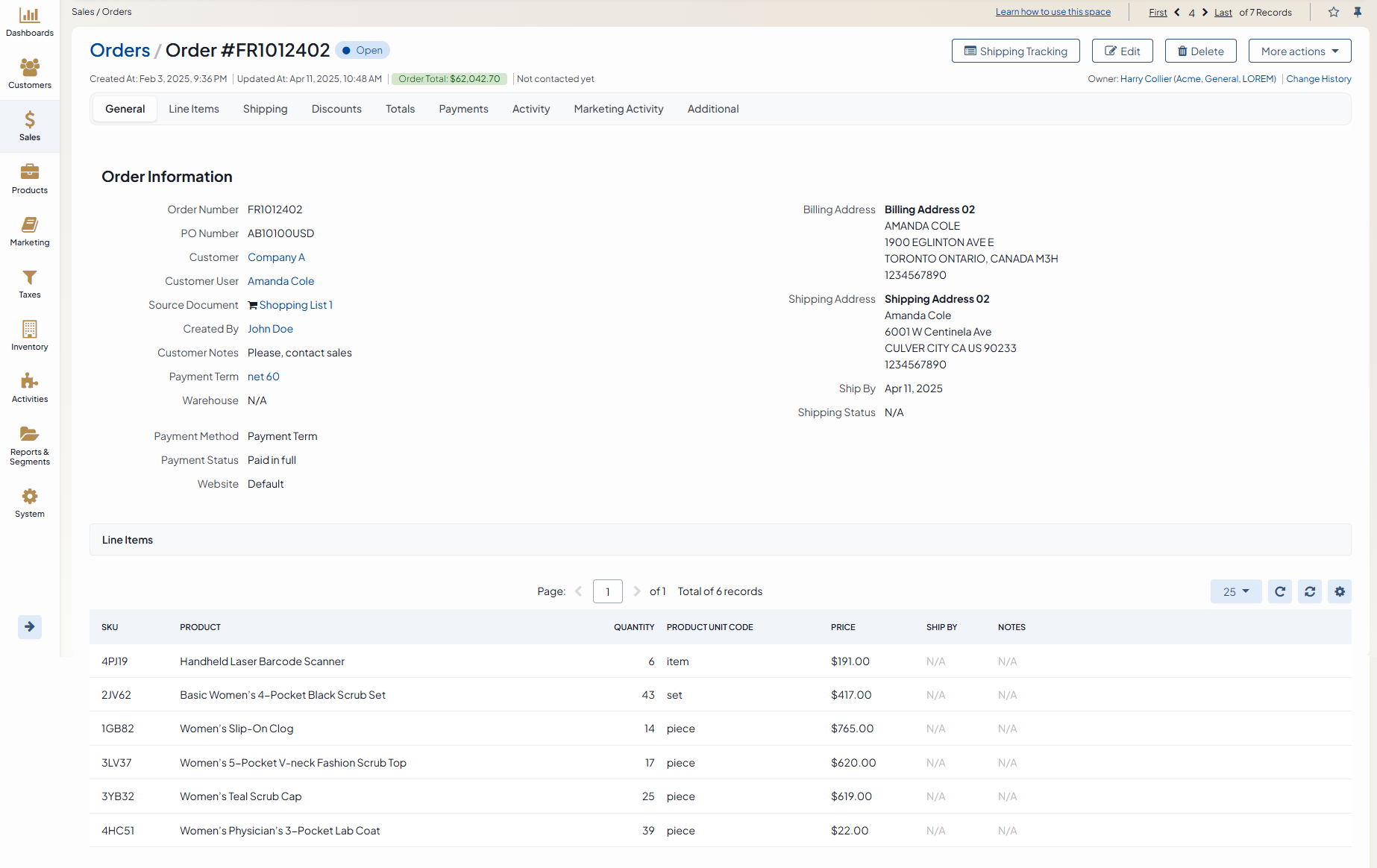The height and width of the screenshot is (868, 1377).
Task: Mark page as favorite with star icon
Action: point(1334,12)
